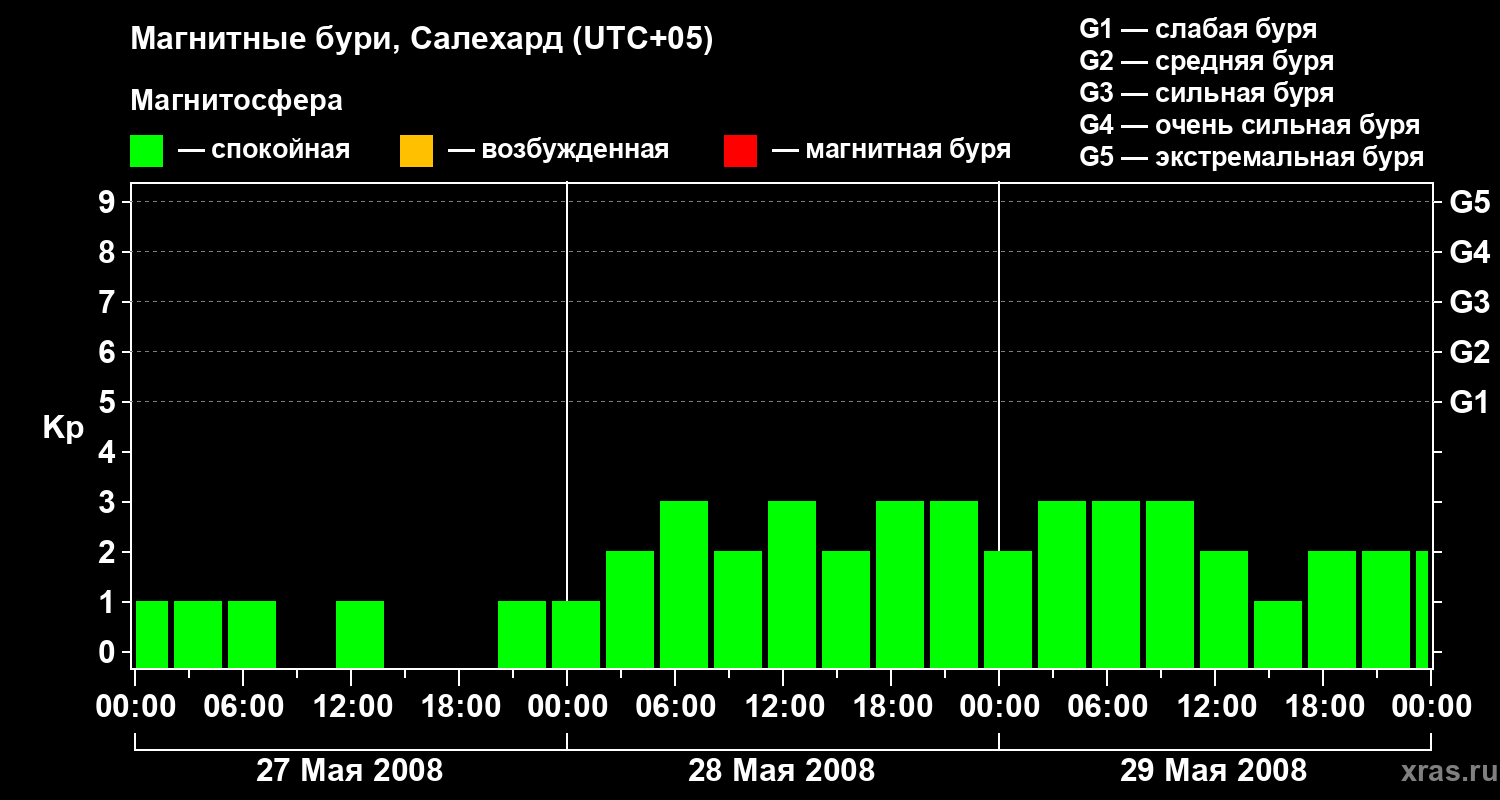
Task: Click the '— возбужденная' legend label
Action: click(x=558, y=150)
